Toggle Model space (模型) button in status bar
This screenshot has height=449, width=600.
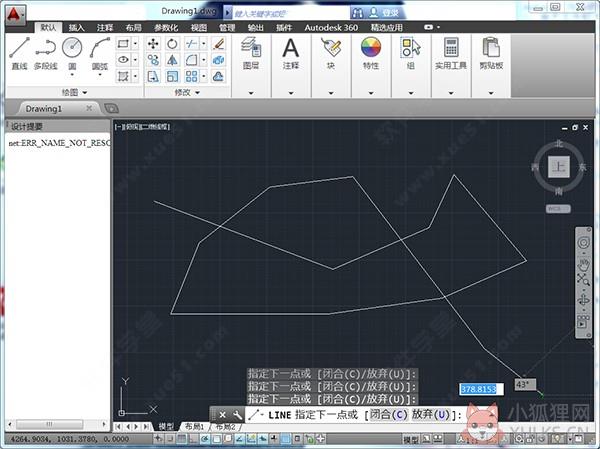pos(411,440)
